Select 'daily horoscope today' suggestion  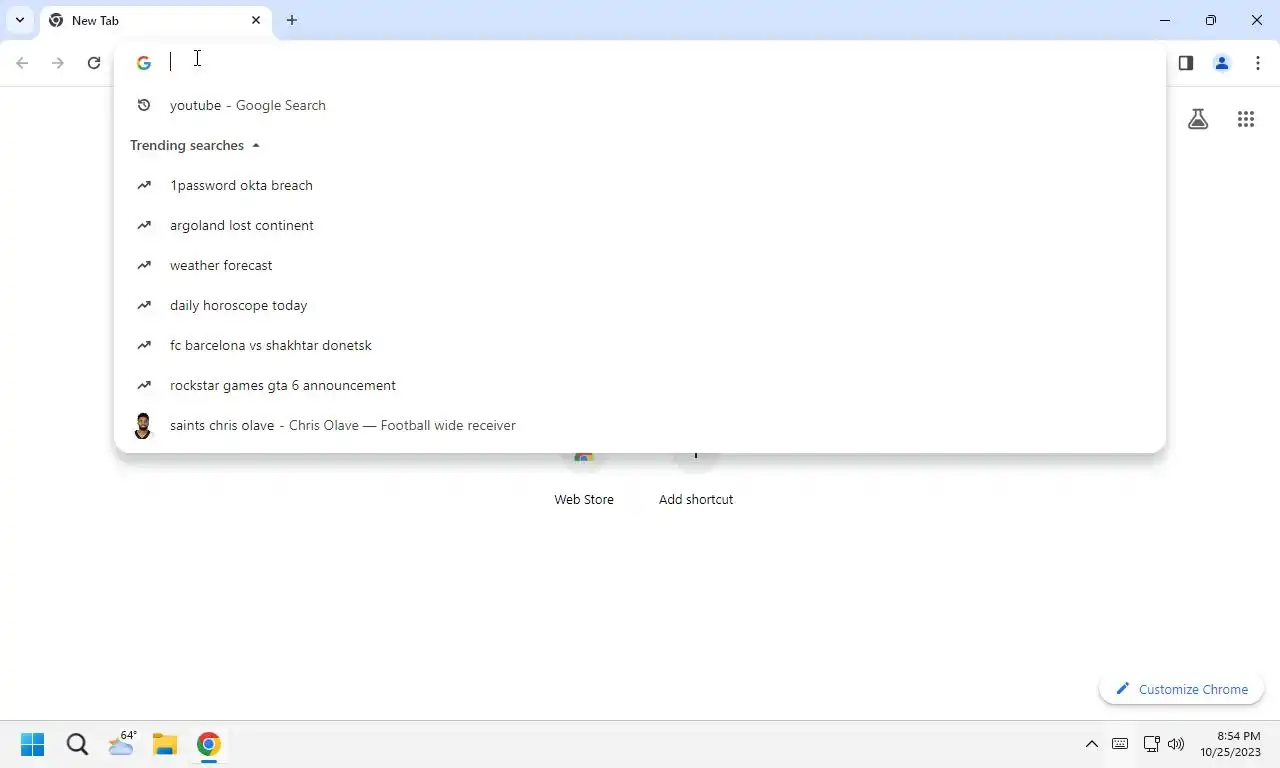point(640,305)
